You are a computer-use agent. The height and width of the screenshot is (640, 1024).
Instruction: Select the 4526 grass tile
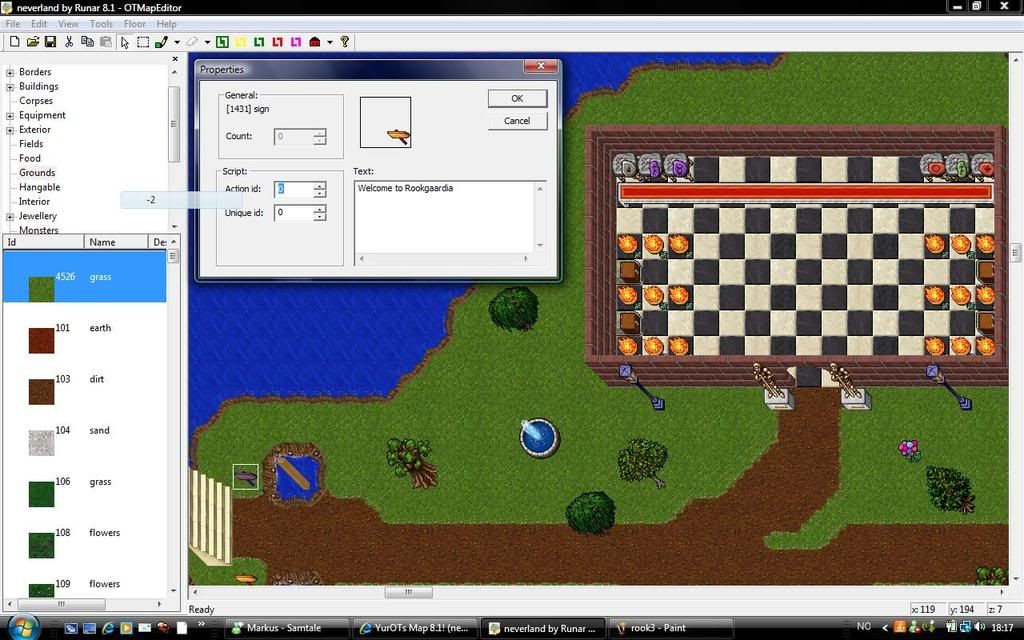click(x=84, y=277)
